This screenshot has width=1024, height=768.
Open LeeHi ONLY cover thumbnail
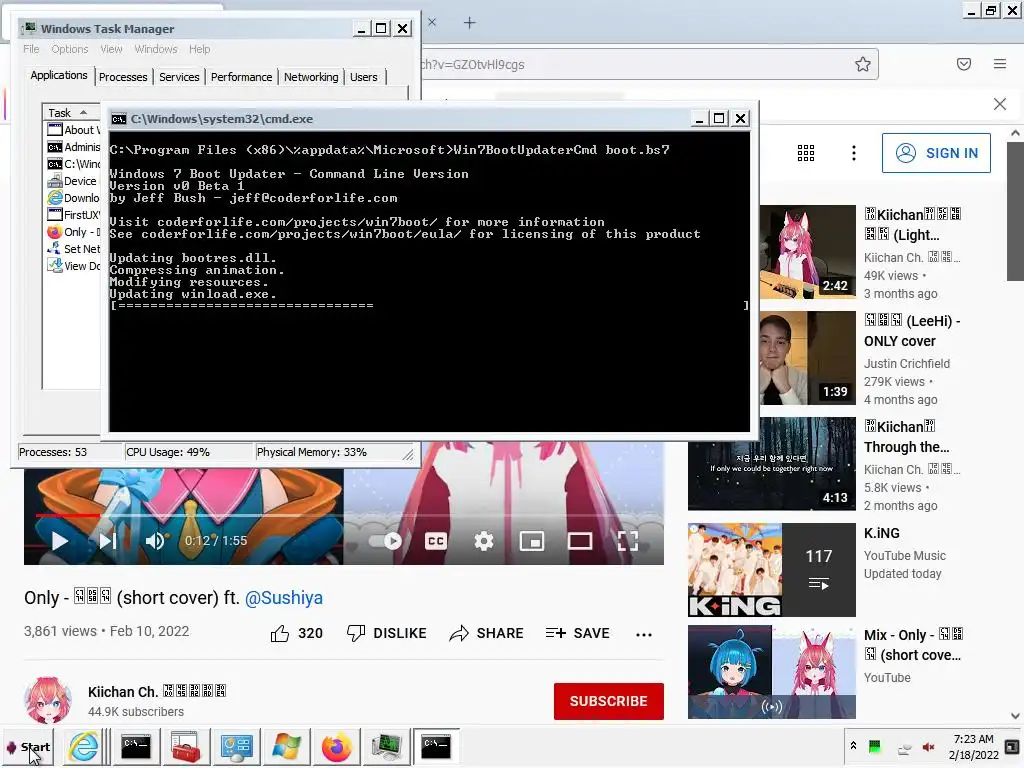[807, 358]
